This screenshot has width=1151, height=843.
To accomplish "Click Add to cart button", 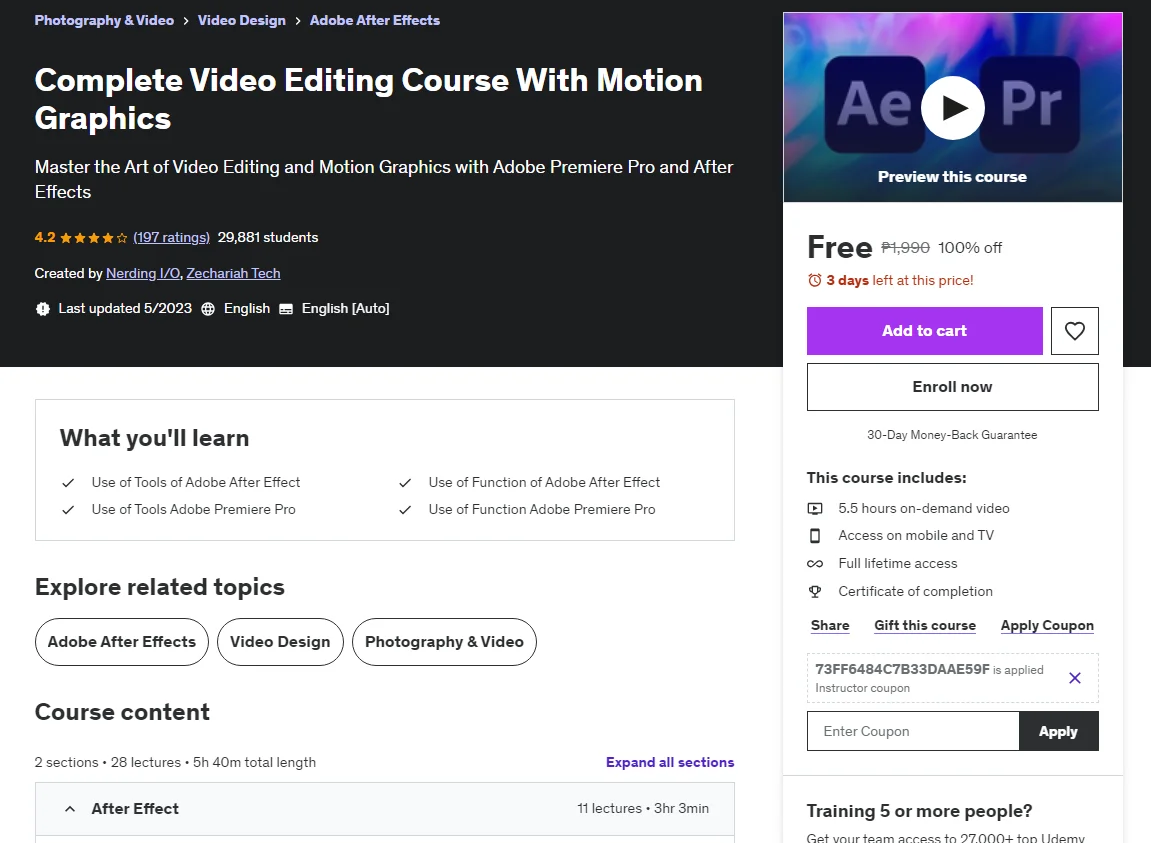I will pos(924,331).
